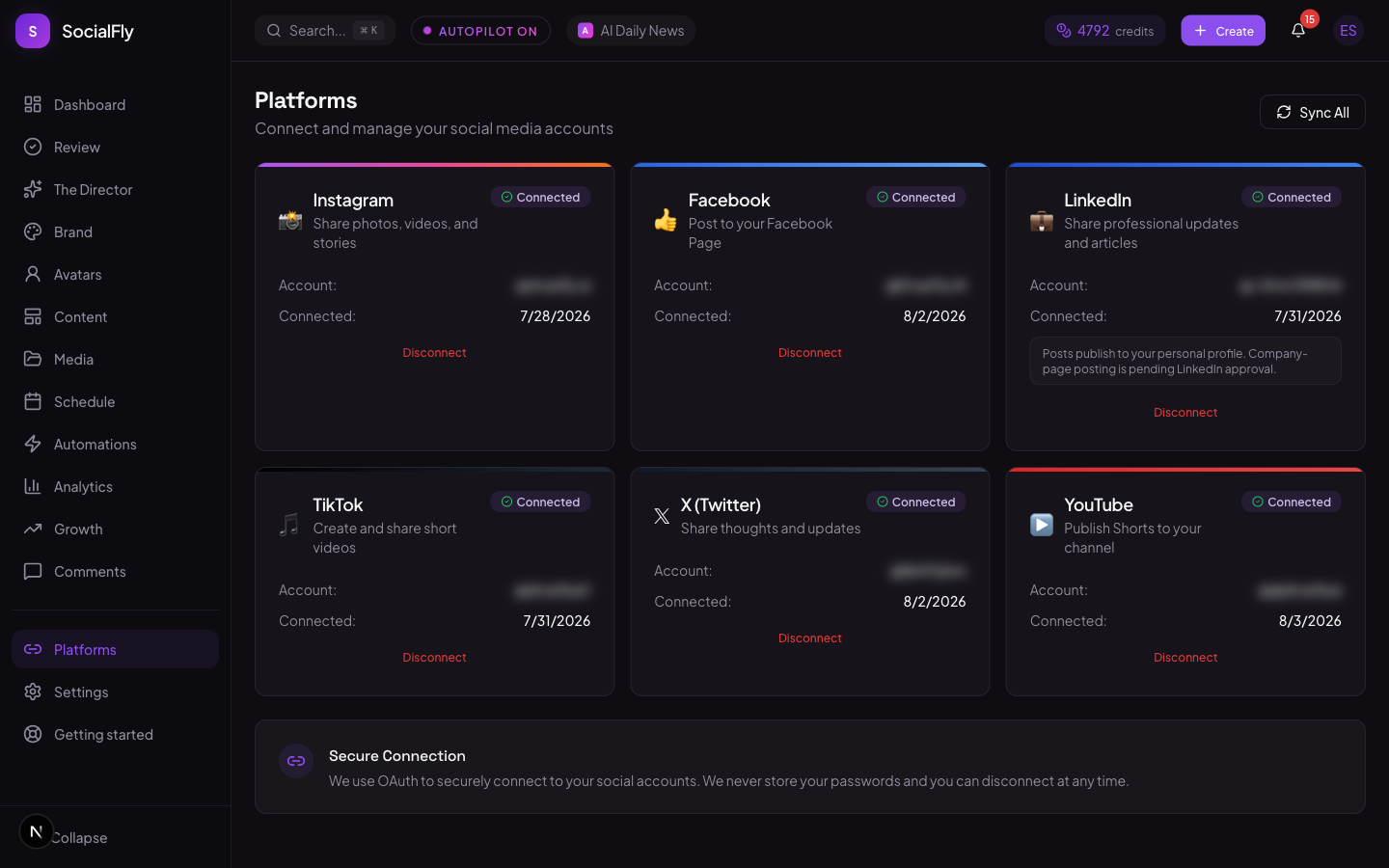Disconnect the Instagram account
This screenshot has width=1389, height=868.
point(434,353)
